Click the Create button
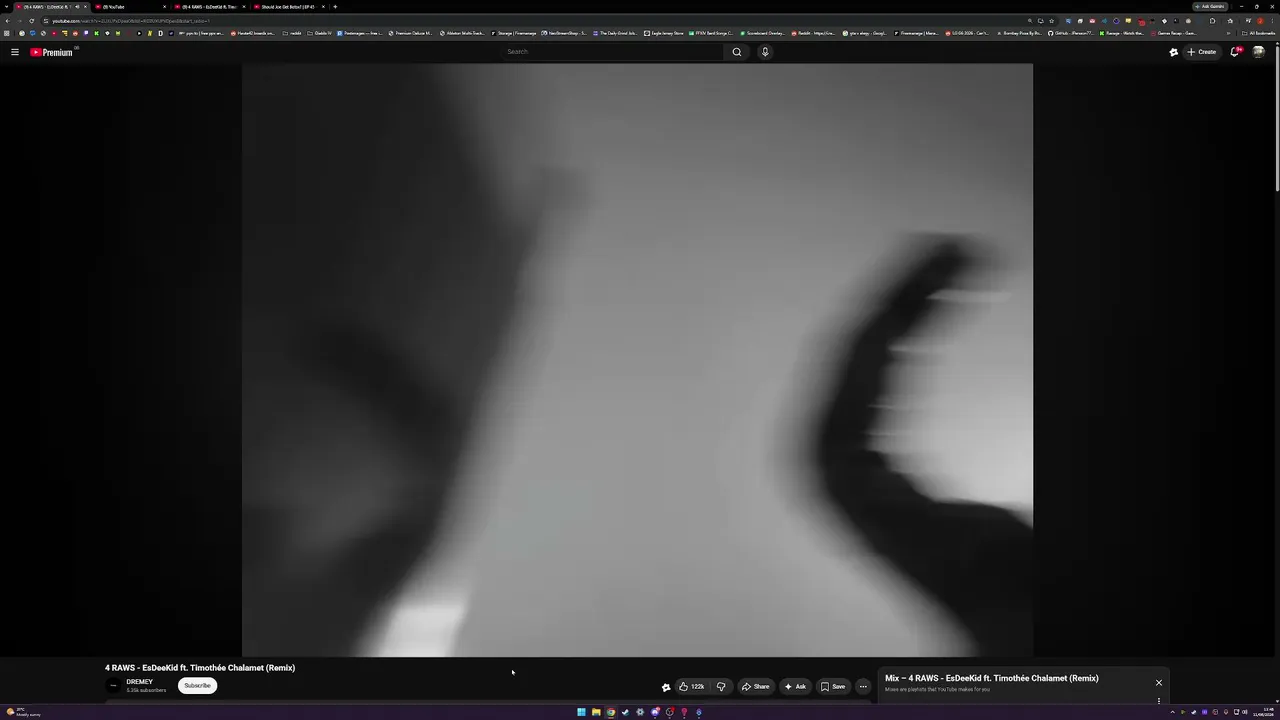Screen dimensions: 1280x720 click(x=1202, y=52)
